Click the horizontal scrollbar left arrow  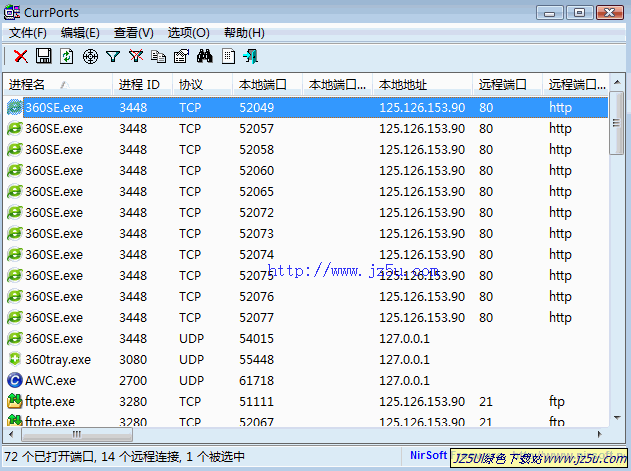11,434
